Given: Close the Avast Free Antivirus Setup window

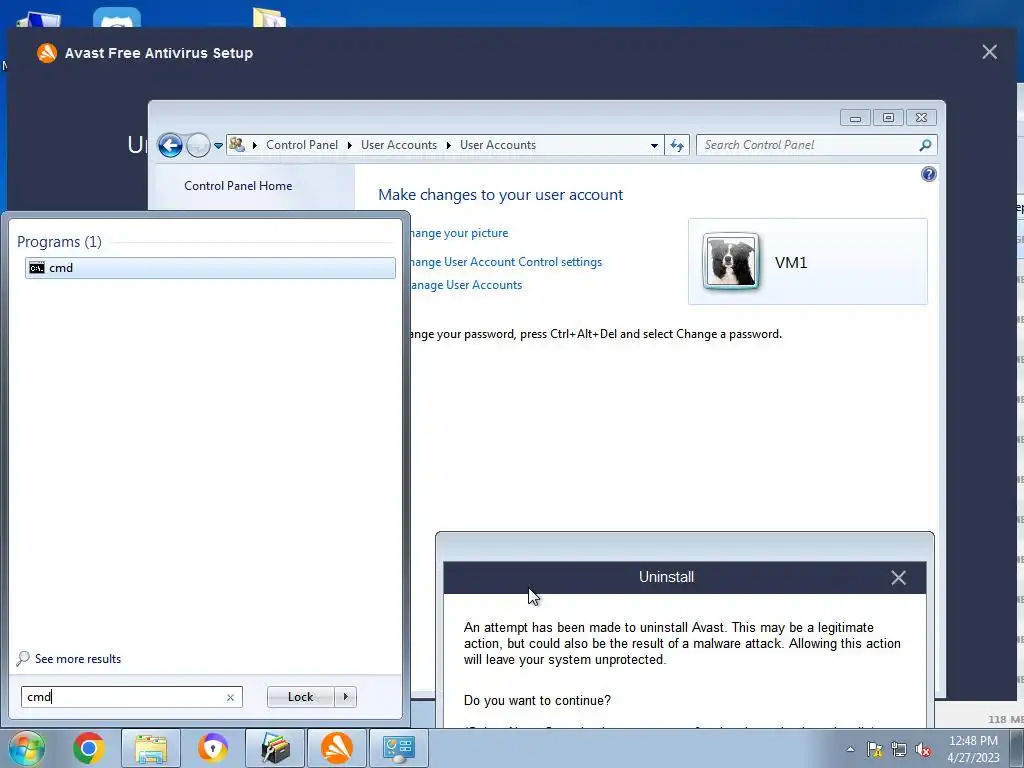Looking at the screenshot, I should pos(989,52).
